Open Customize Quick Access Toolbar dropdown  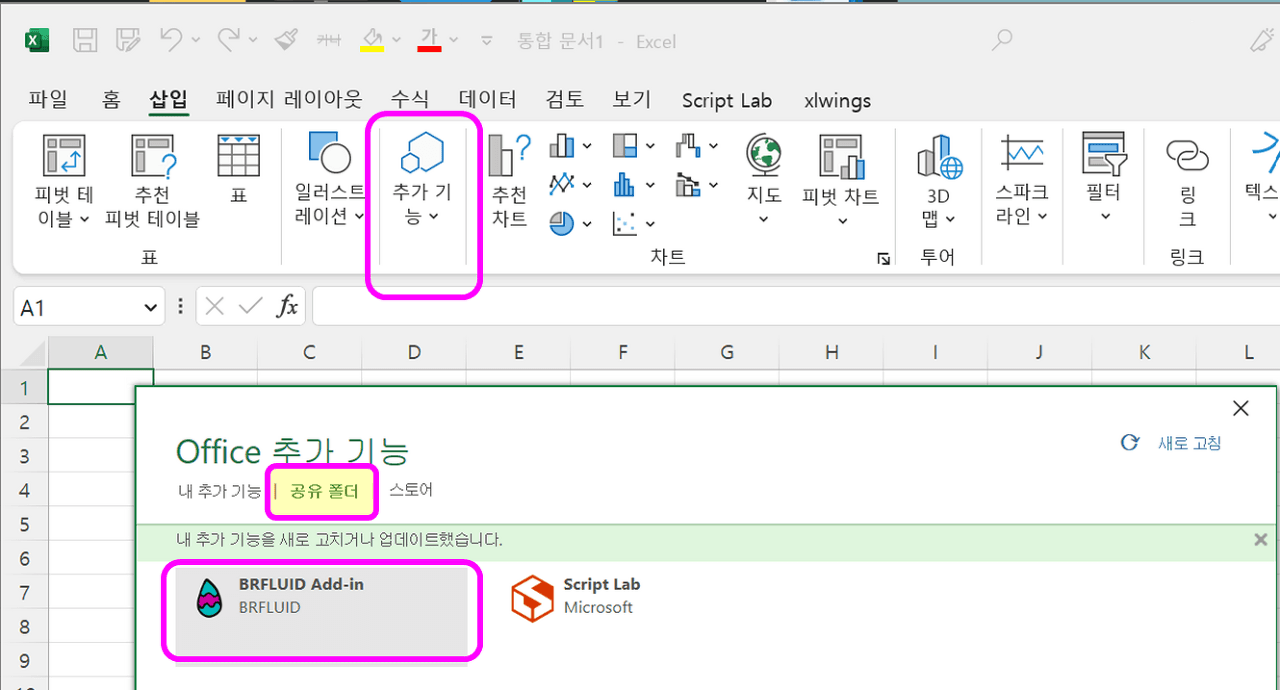pos(487,41)
